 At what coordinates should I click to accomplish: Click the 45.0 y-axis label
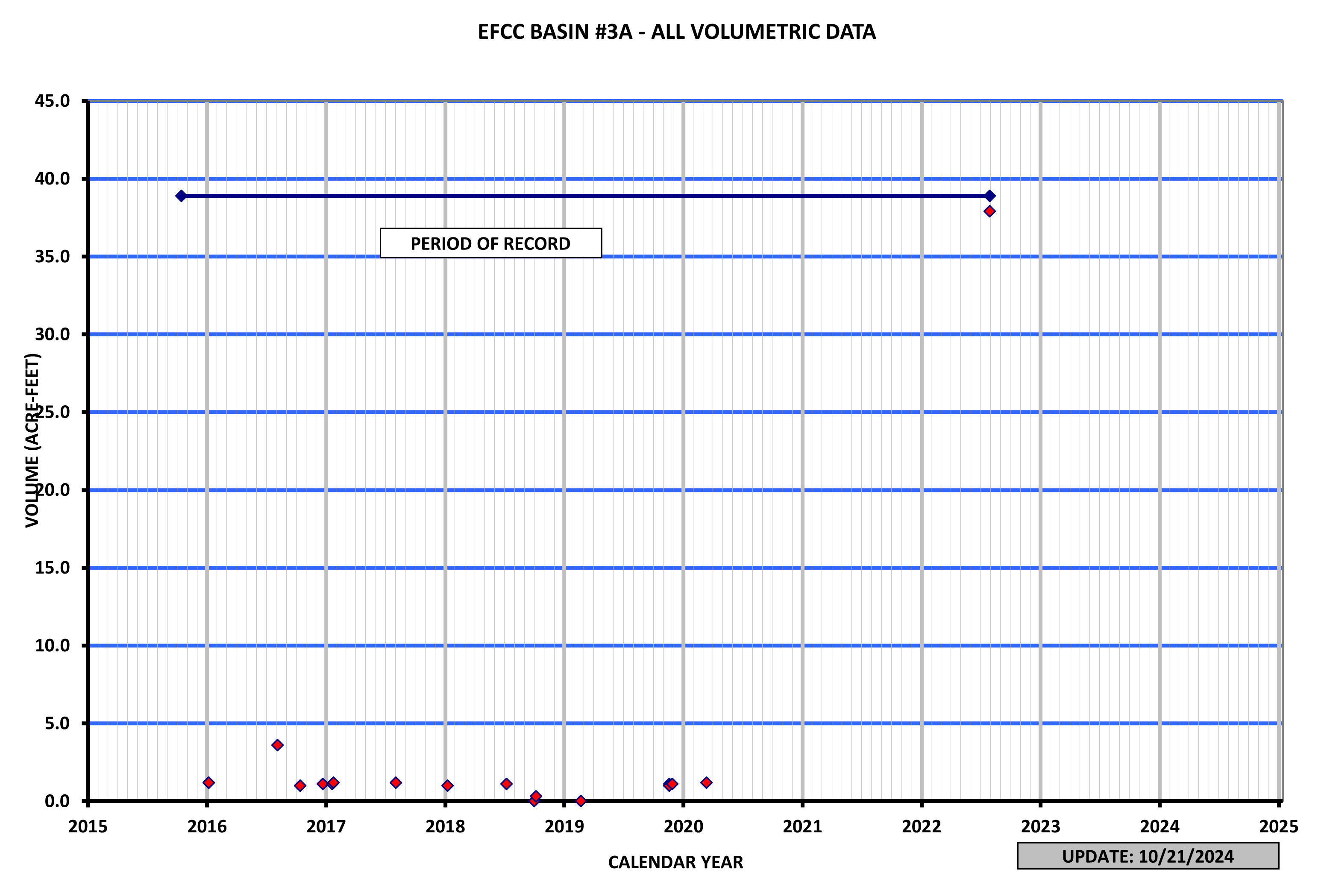point(52,101)
